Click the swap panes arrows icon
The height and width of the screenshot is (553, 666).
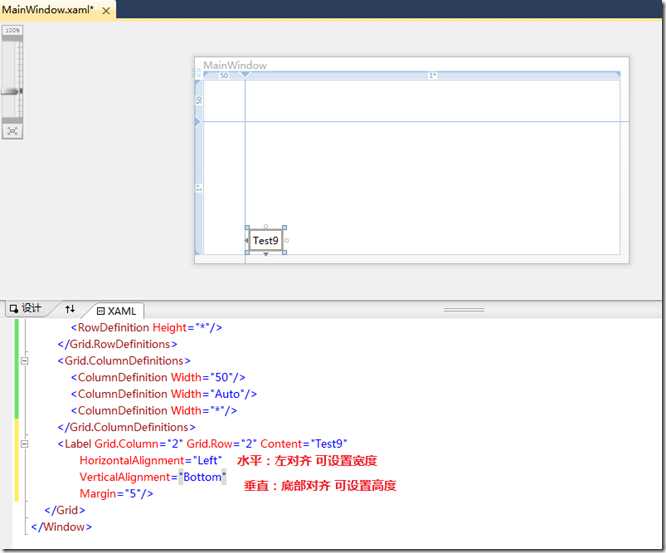pyautogui.click(x=70, y=309)
